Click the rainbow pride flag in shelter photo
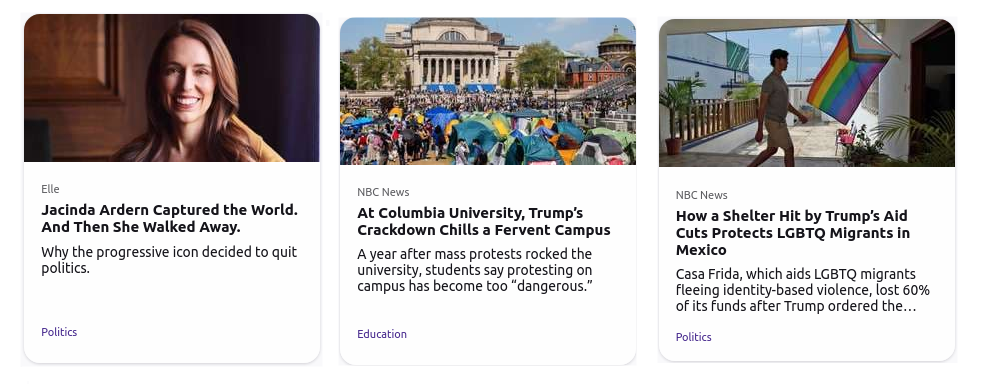Screen dimensions: 982x384 pos(850,71)
